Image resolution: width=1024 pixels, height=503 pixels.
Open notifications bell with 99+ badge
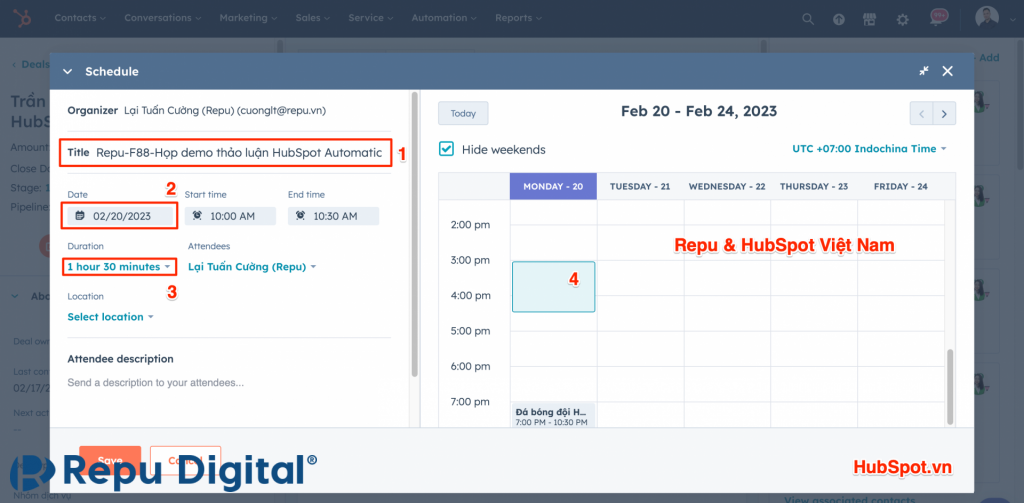pos(938,18)
